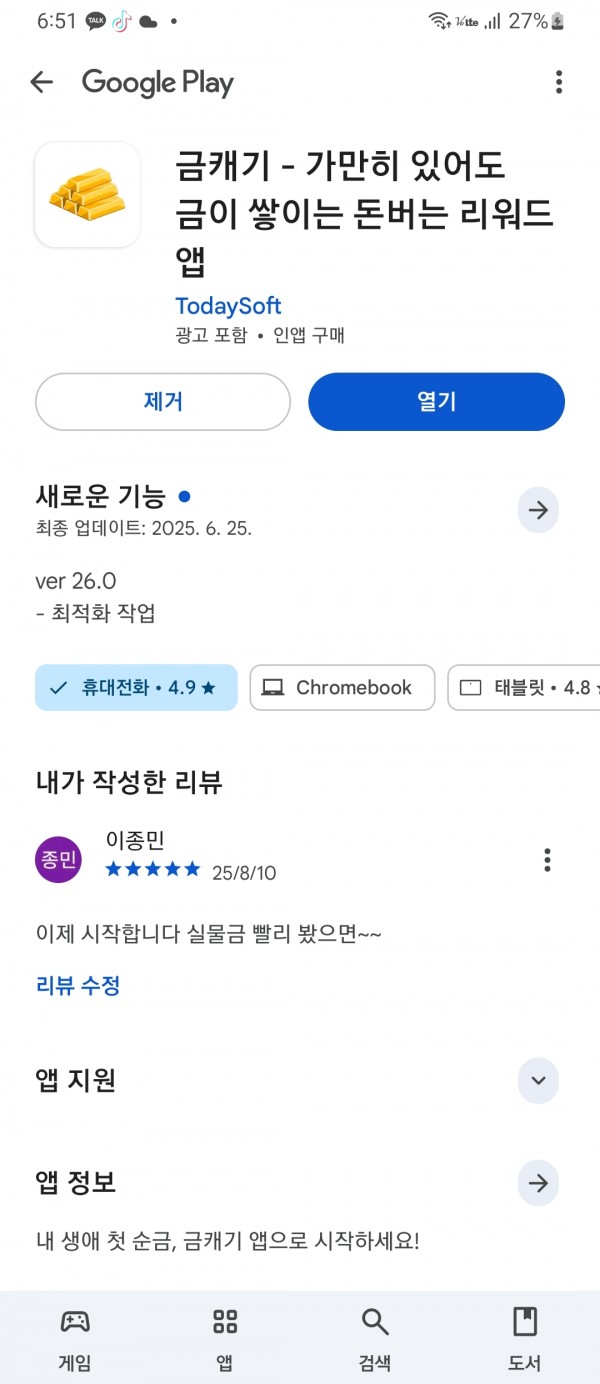This screenshot has height=1384, width=600.
Task: Switch to the 게임 games tab
Action: pyautogui.click(x=75, y=1338)
